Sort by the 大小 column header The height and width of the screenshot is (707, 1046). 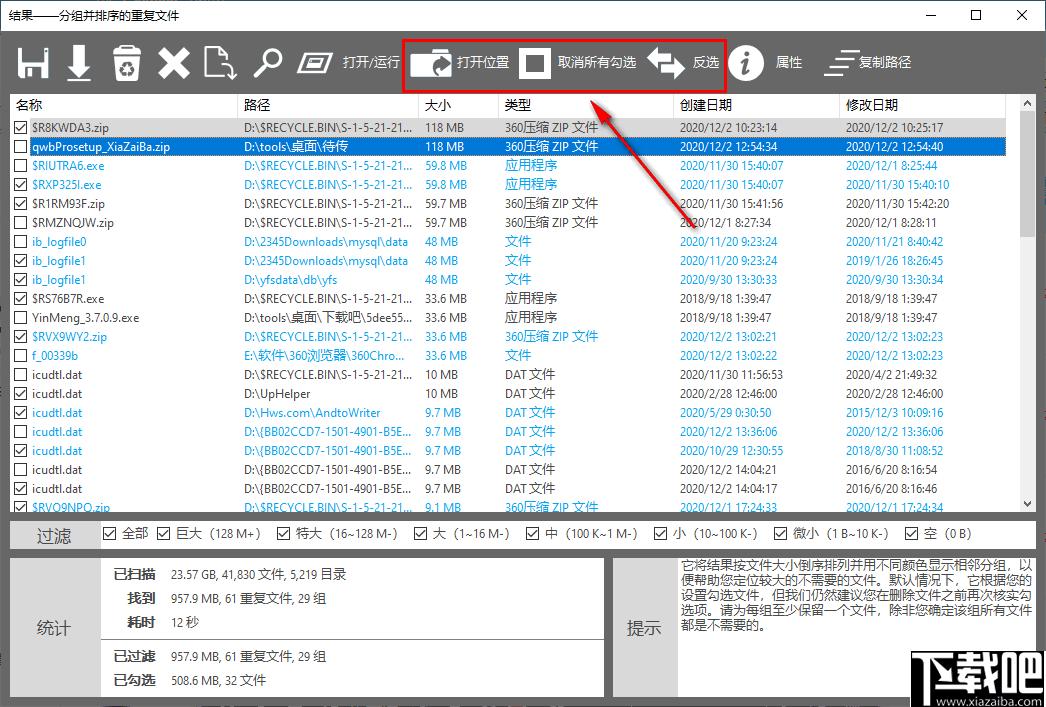[458, 105]
